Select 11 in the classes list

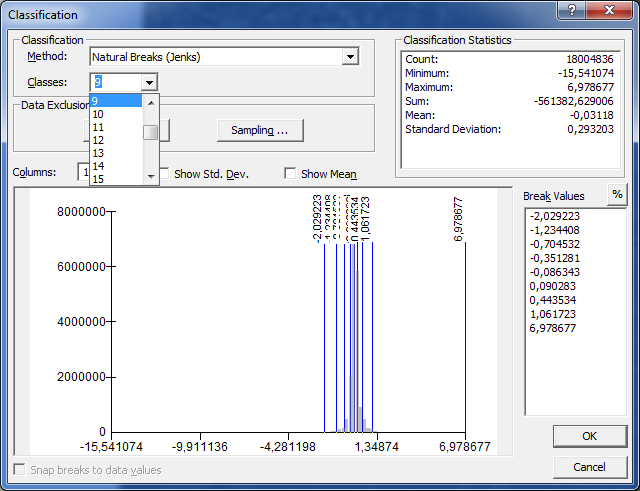tap(116, 127)
